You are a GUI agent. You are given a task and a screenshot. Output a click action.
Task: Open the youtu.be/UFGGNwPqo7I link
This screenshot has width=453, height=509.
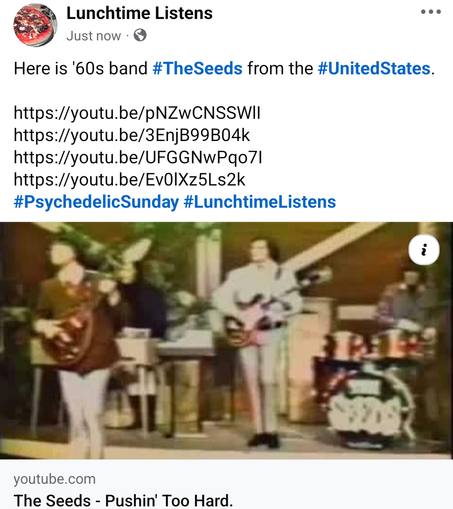138,157
